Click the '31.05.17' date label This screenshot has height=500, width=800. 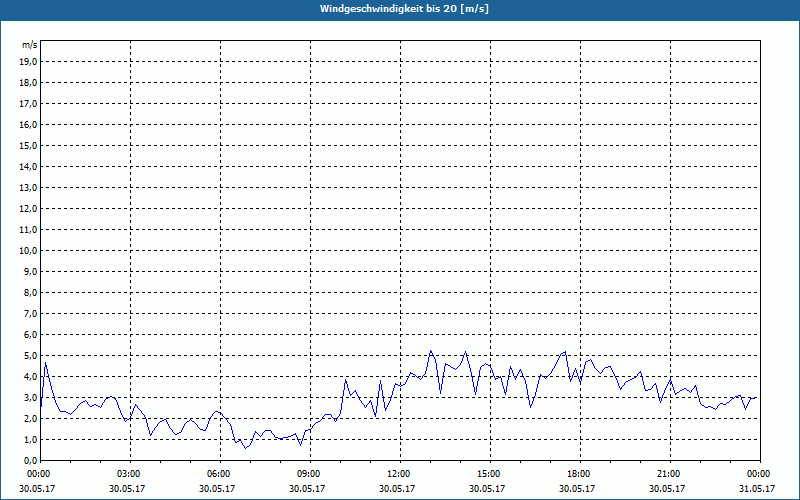coord(757,488)
